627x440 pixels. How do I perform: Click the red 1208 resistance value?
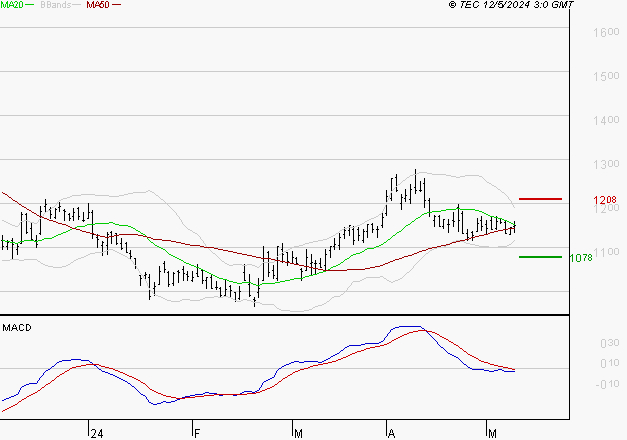pos(605,200)
